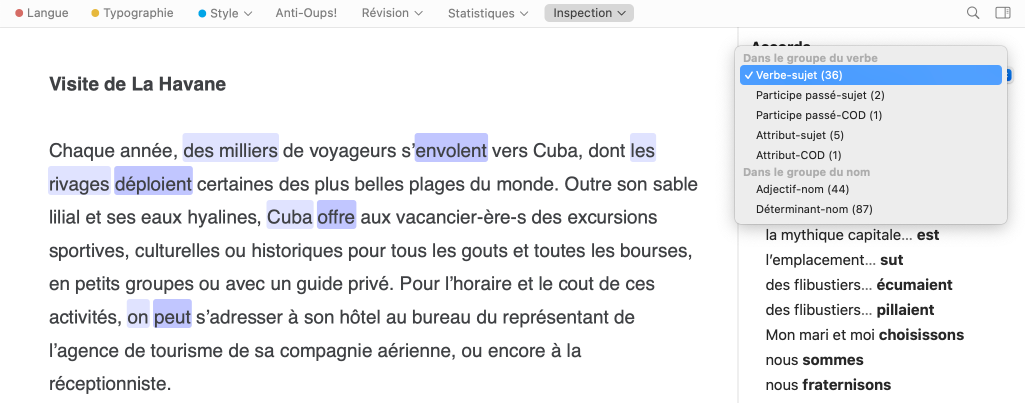Select the "nous fraternisons" result line
This screenshot has height=403, width=1025.
[x=827, y=384]
